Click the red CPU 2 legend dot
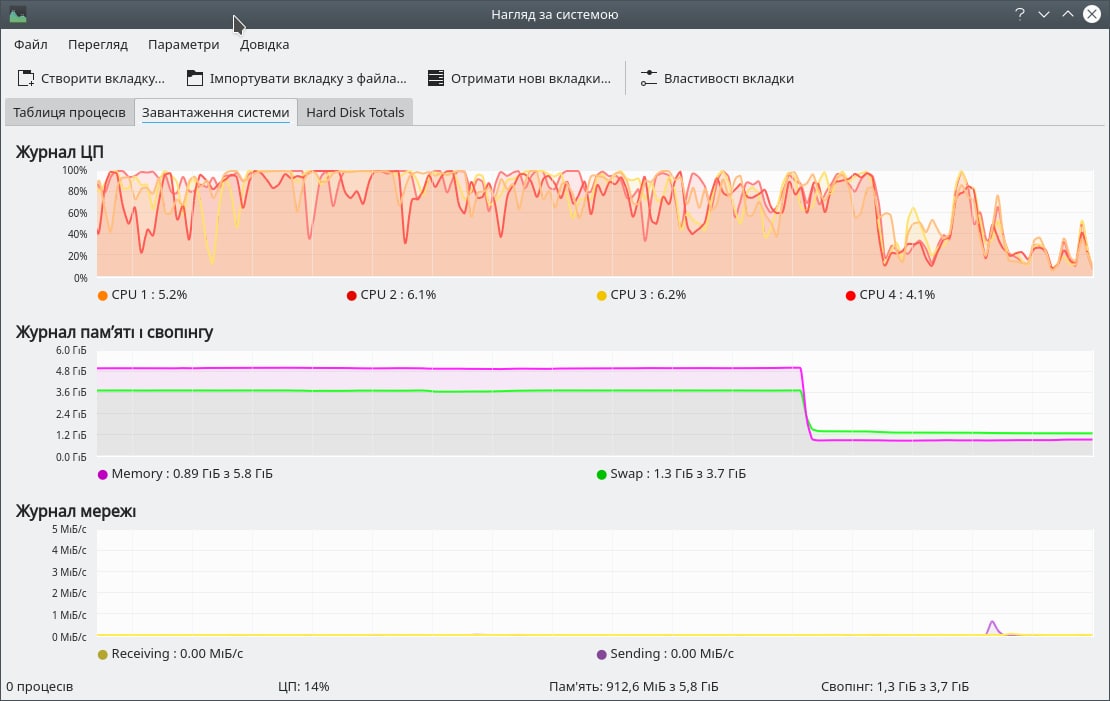The image size is (1110, 701). click(352, 295)
